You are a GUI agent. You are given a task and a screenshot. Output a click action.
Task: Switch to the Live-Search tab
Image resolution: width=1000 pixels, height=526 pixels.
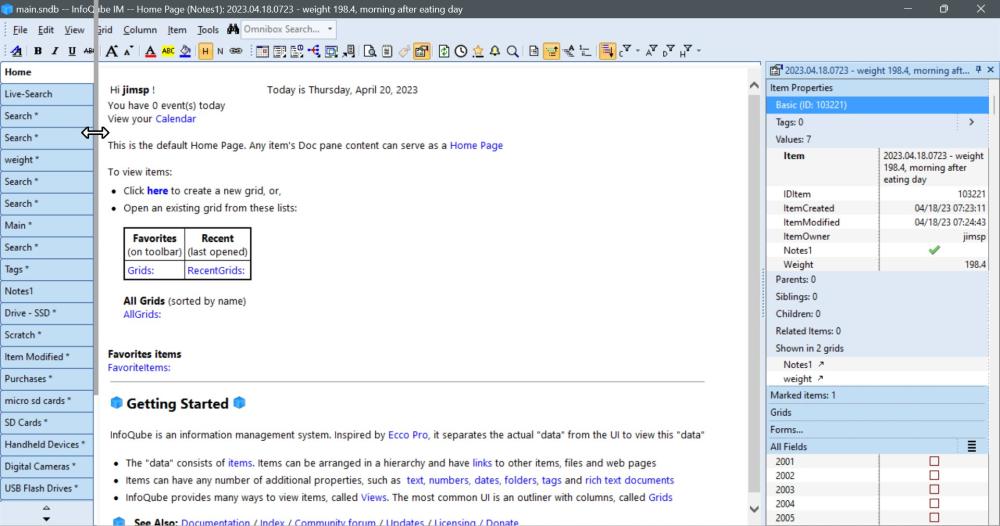pyautogui.click(x=47, y=94)
